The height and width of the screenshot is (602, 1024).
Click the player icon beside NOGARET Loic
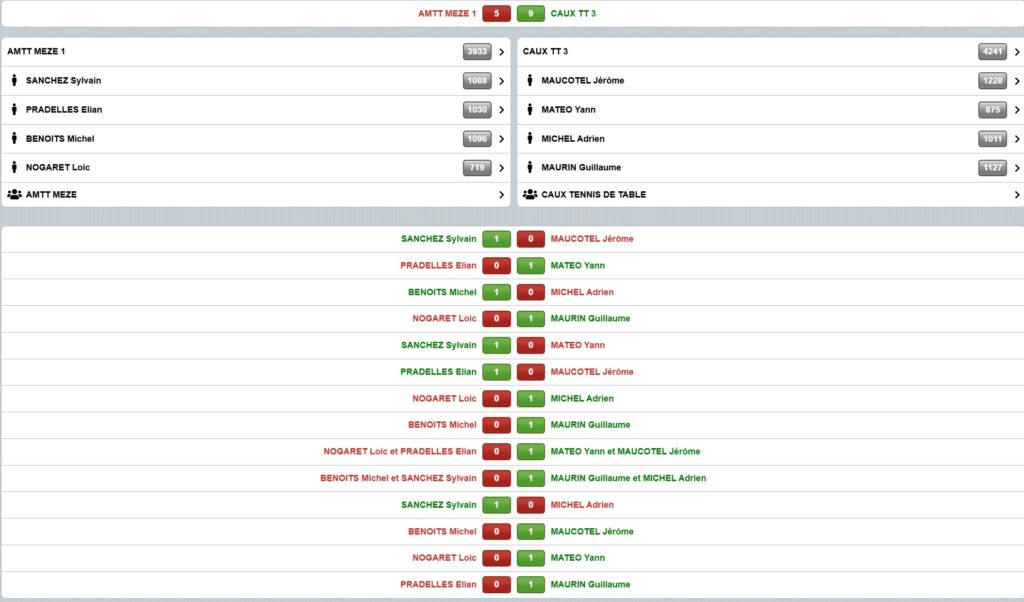pos(15,168)
